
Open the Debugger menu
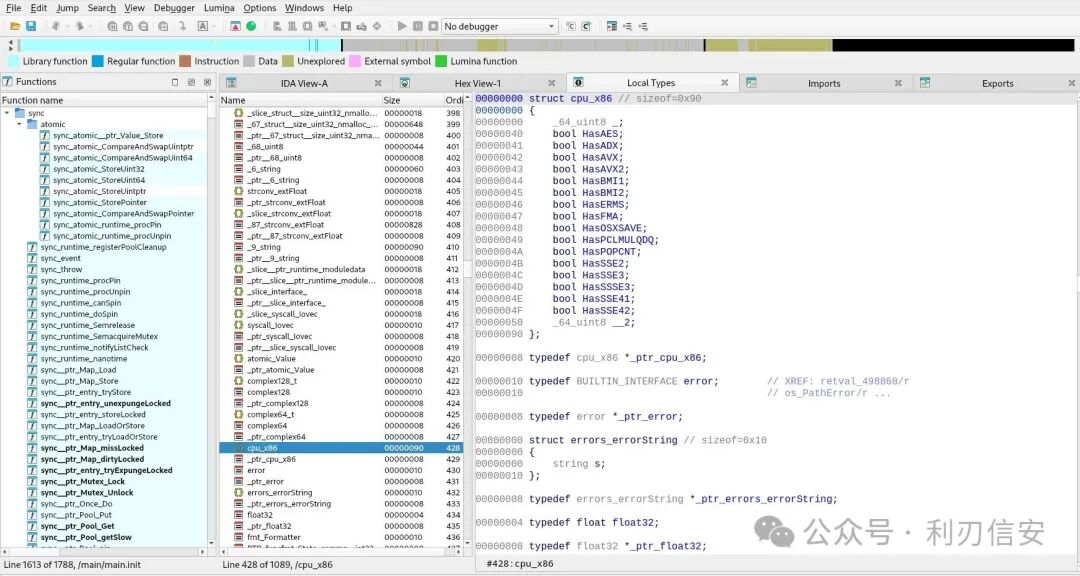(174, 8)
